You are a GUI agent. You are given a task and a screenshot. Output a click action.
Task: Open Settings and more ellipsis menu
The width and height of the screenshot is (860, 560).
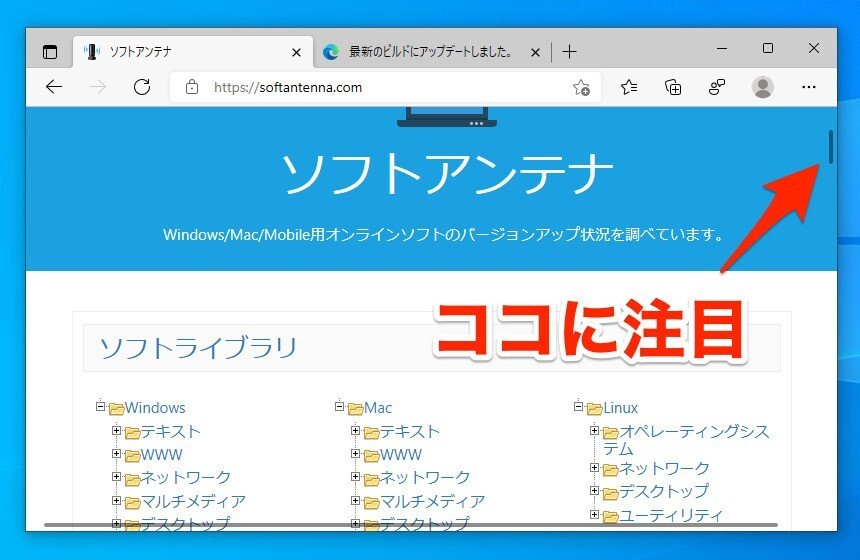tap(808, 87)
